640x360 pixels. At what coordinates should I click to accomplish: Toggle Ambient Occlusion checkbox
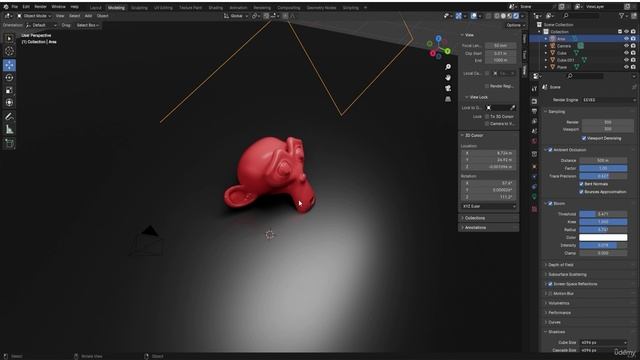[x=550, y=150]
